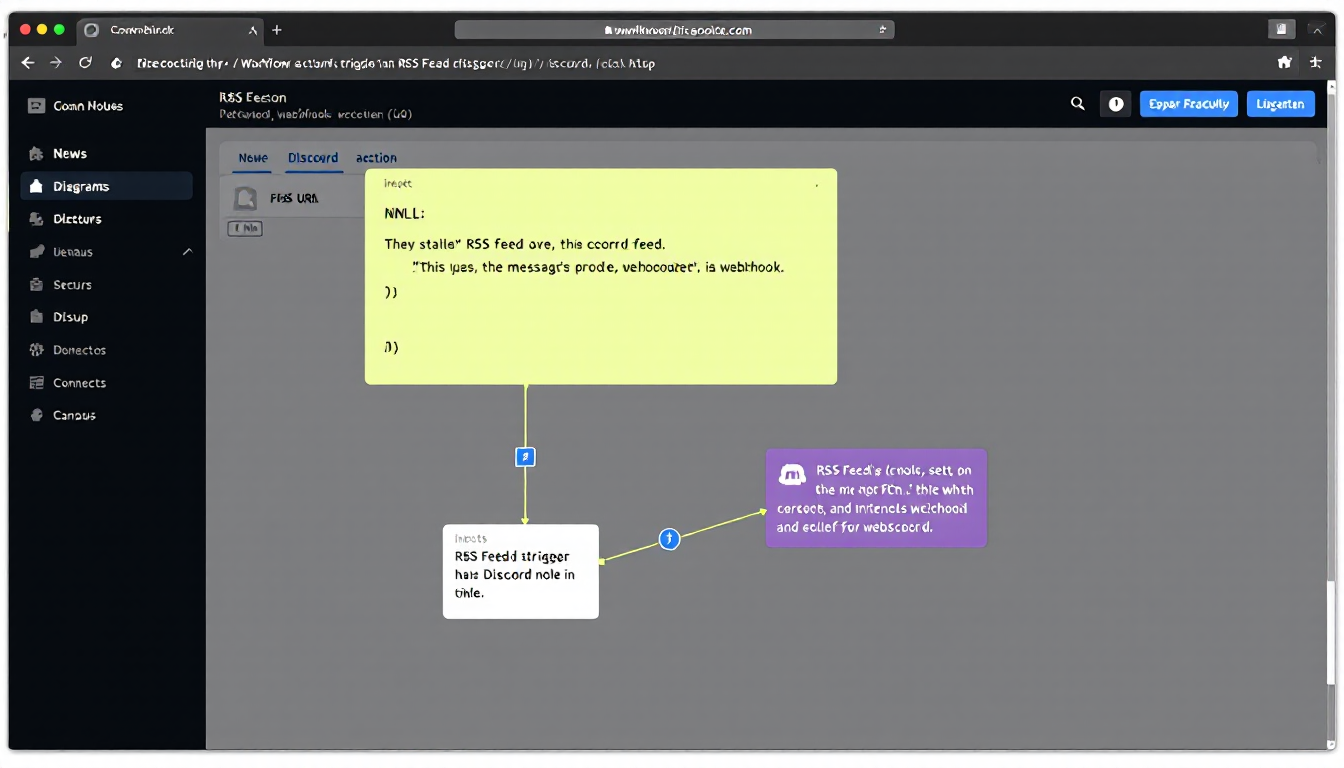Click the blue button right of Epper Fraculty
Screen dimensions: 1344x768
pyautogui.click(x=1280, y=104)
